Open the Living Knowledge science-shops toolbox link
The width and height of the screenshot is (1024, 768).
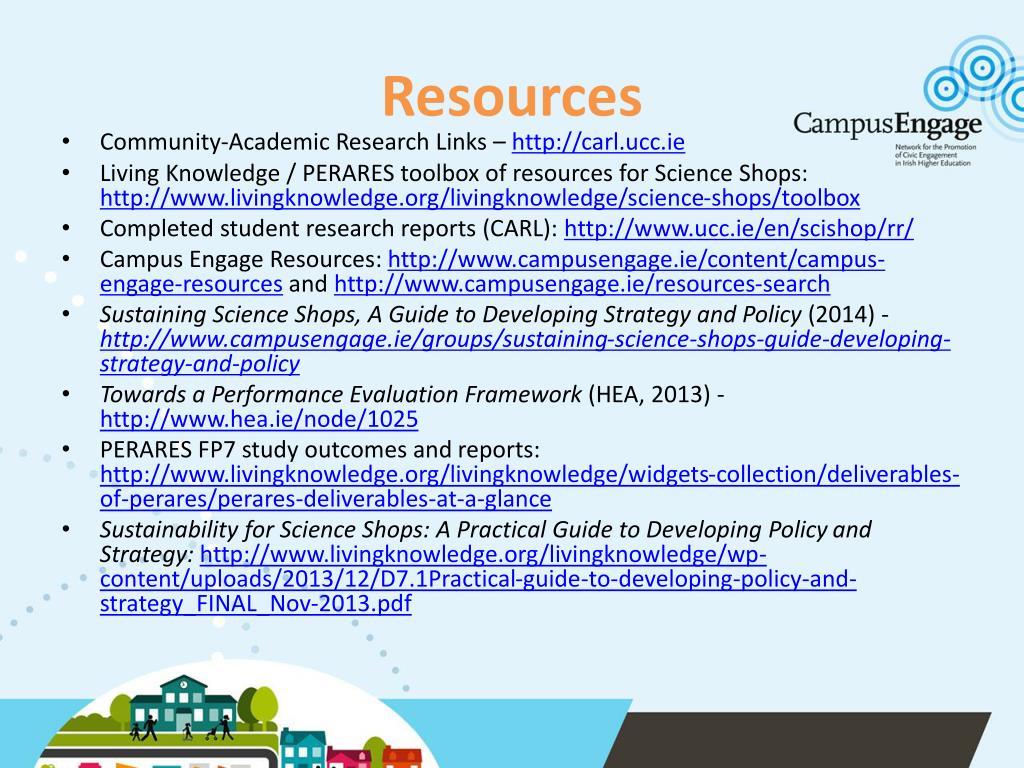click(480, 198)
